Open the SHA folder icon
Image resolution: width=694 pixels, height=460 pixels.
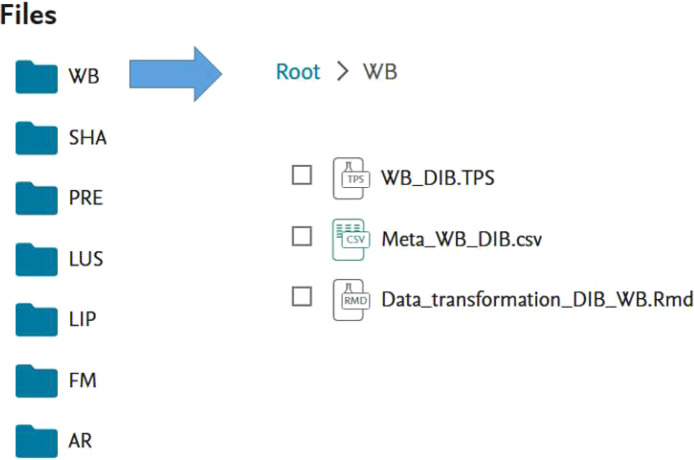[36, 138]
